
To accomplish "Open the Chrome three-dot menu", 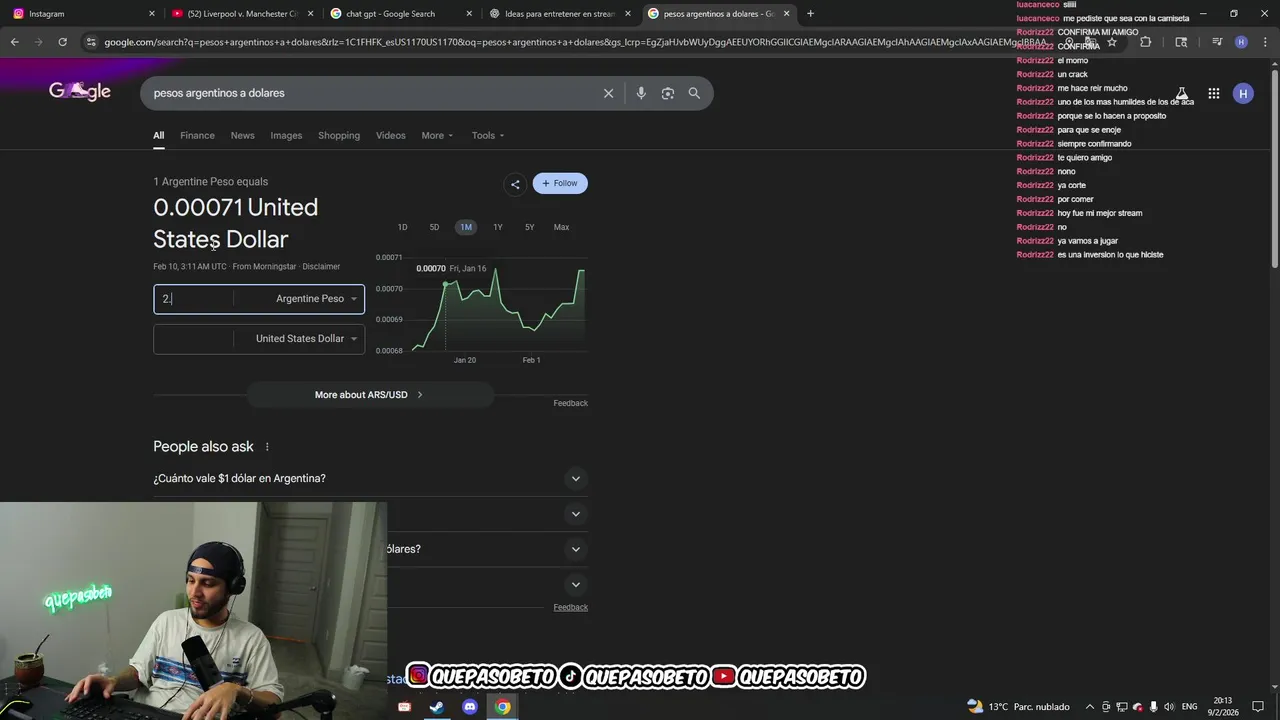I will (x=1264, y=42).
